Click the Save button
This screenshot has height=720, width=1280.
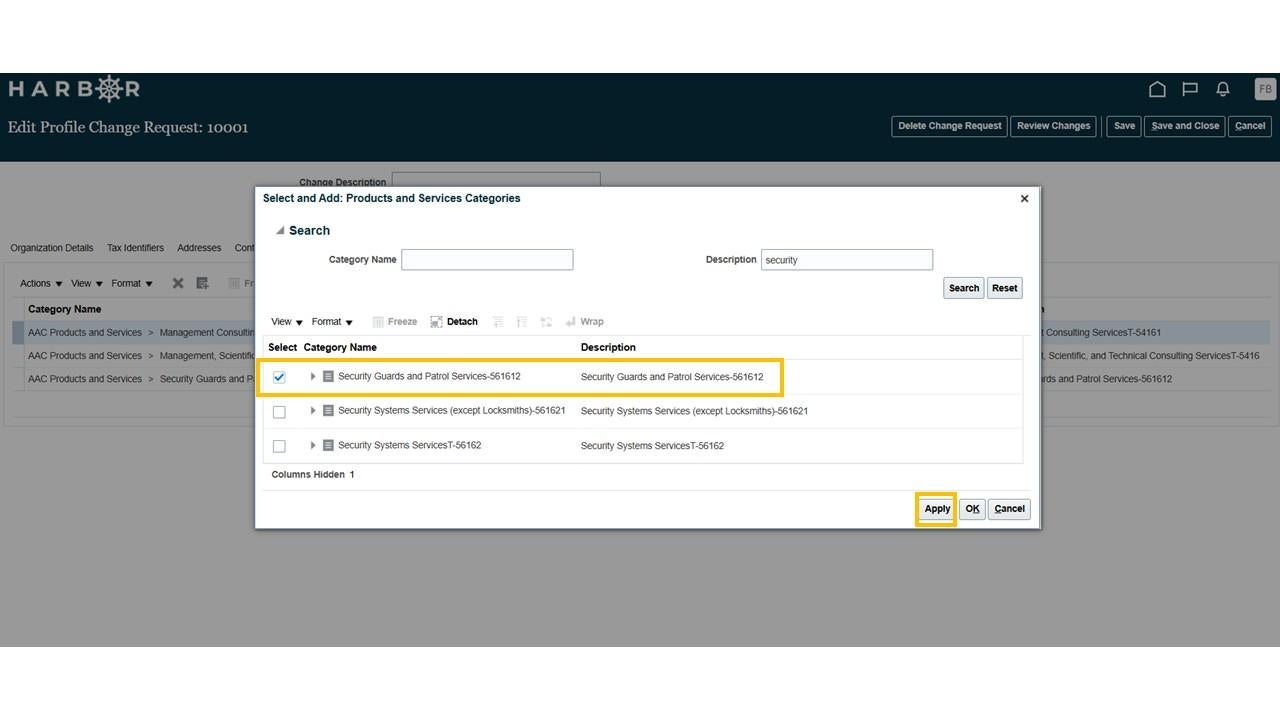coord(1124,126)
